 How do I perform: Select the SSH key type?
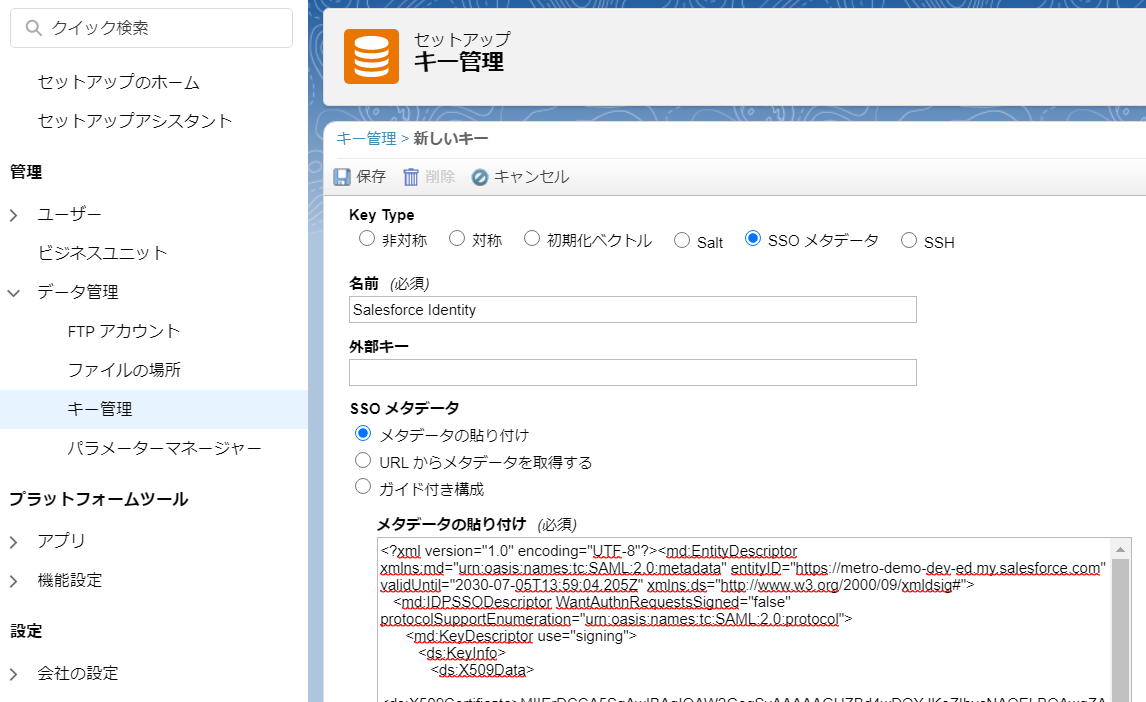909,240
